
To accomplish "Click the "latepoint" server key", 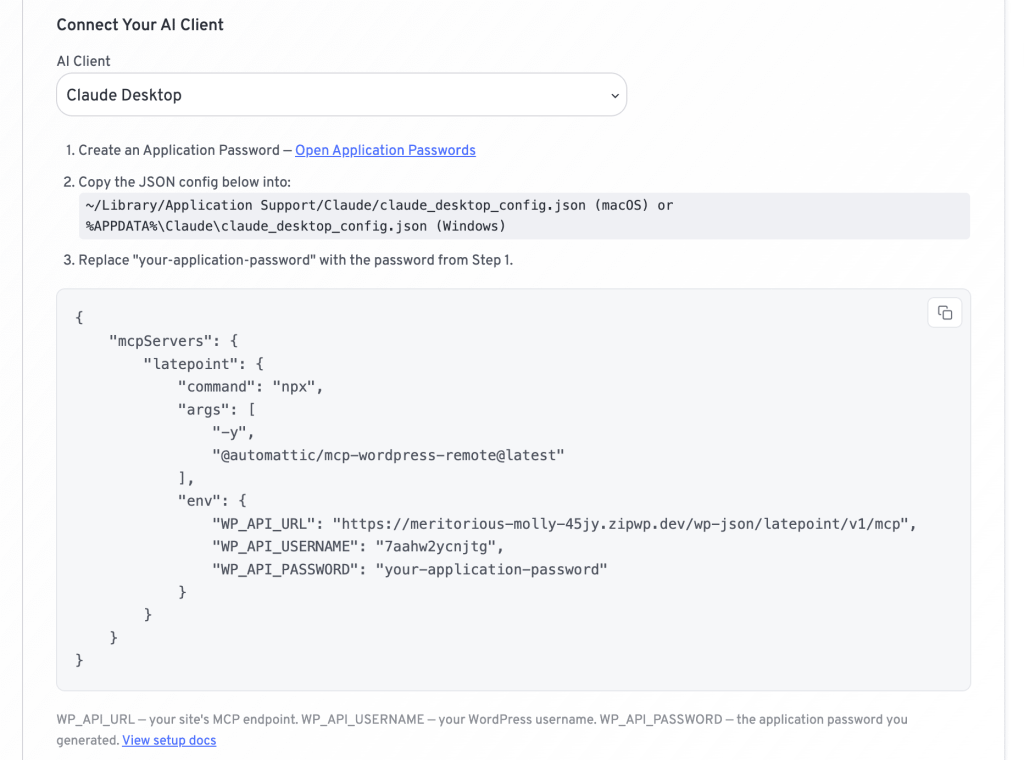I will click(190, 364).
